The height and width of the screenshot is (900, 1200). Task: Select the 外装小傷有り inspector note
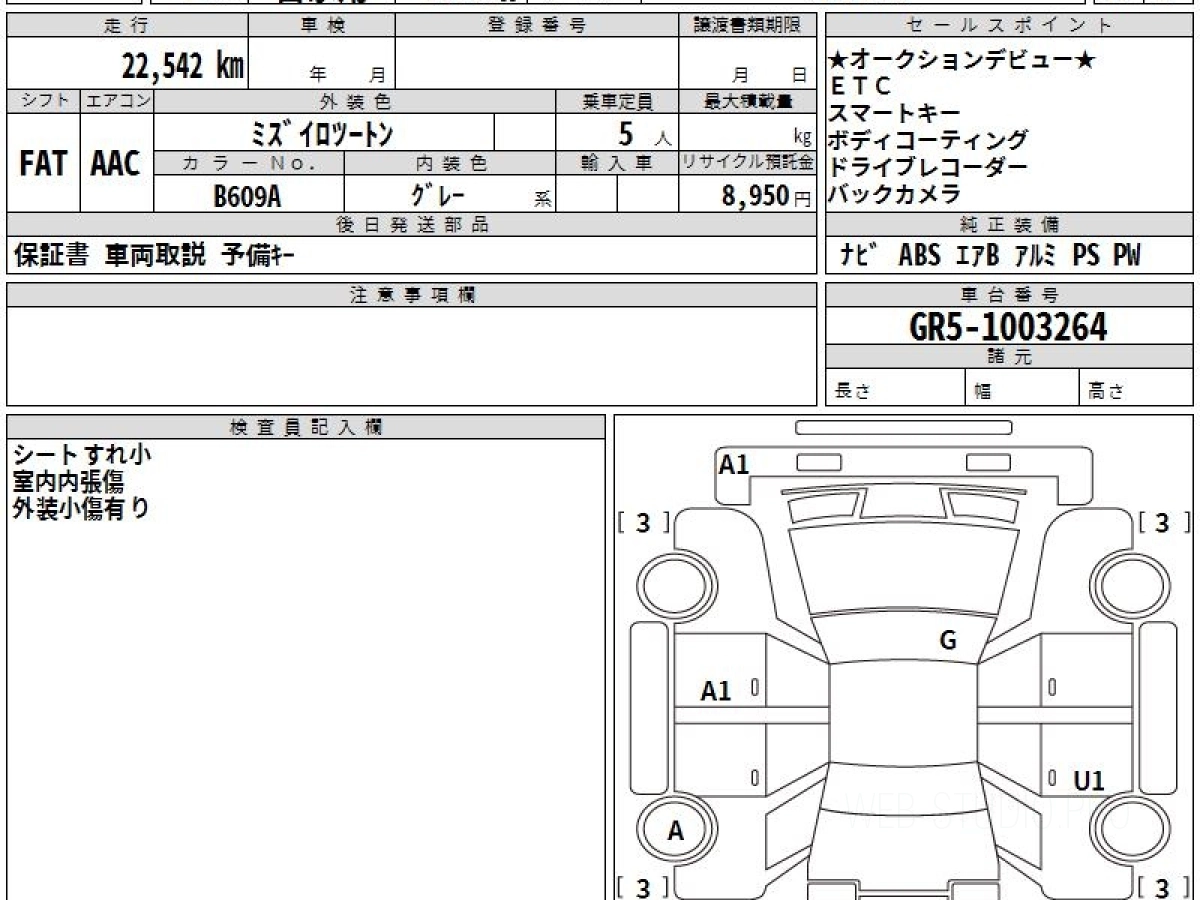click(82, 508)
